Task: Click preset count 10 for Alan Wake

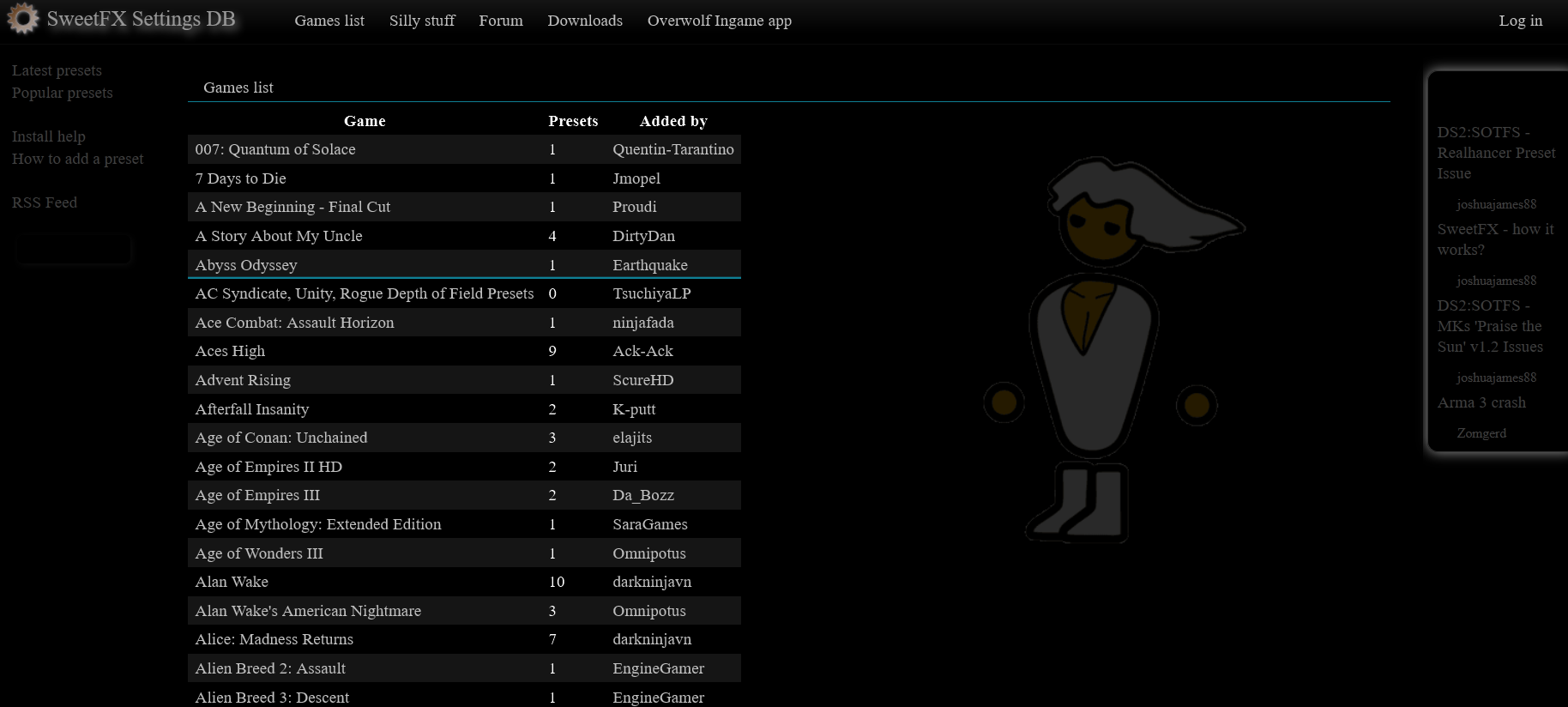Action: click(557, 582)
